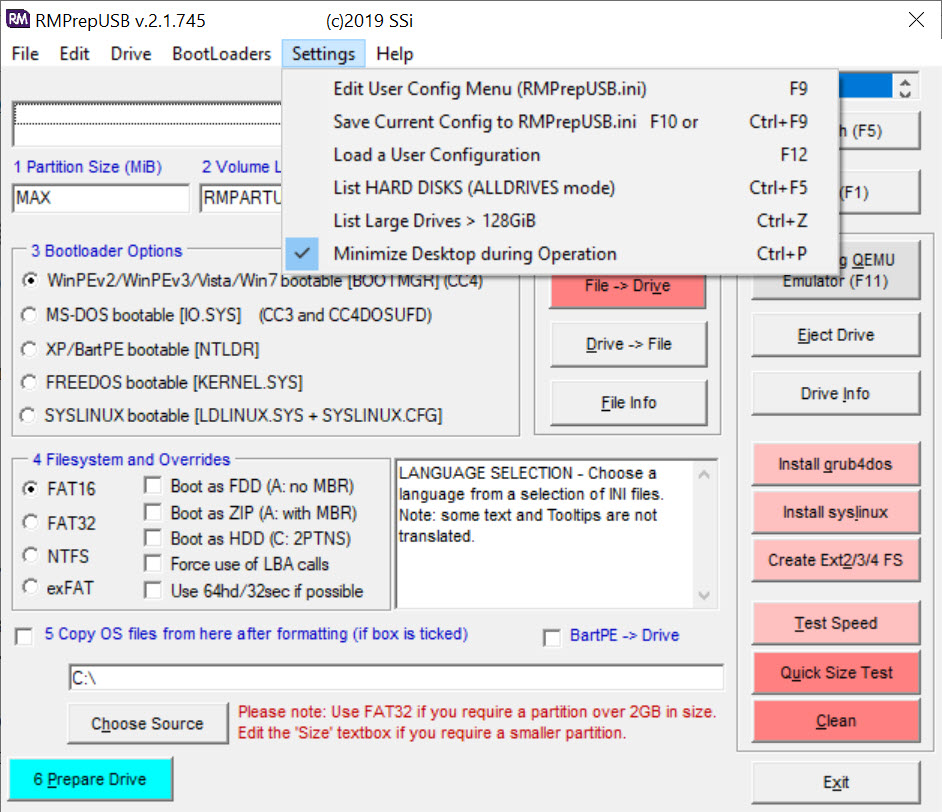Click the File -> Drive button

pos(628,291)
